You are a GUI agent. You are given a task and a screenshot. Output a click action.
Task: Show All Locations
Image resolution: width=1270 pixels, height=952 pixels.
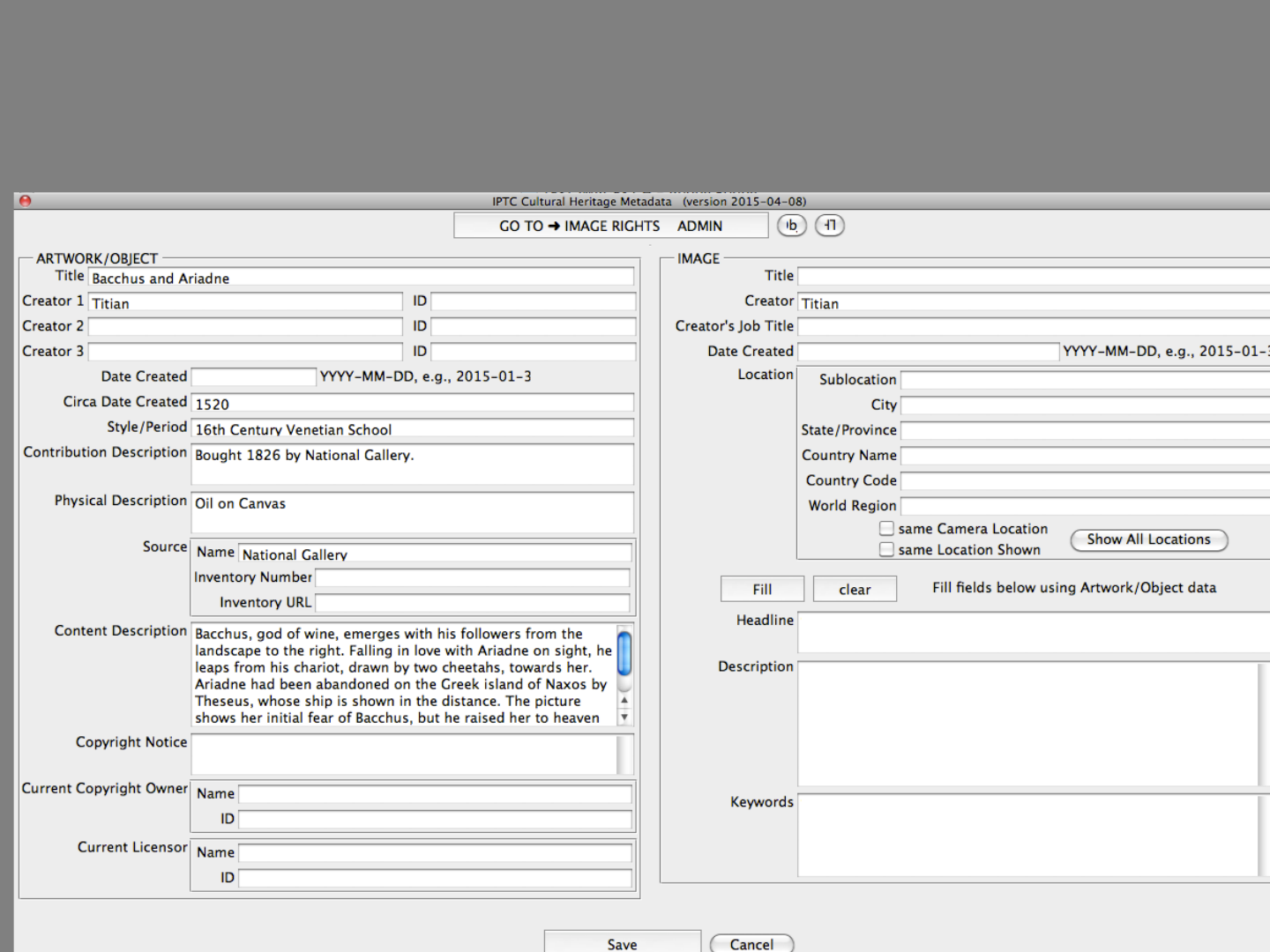[1148, 539]
